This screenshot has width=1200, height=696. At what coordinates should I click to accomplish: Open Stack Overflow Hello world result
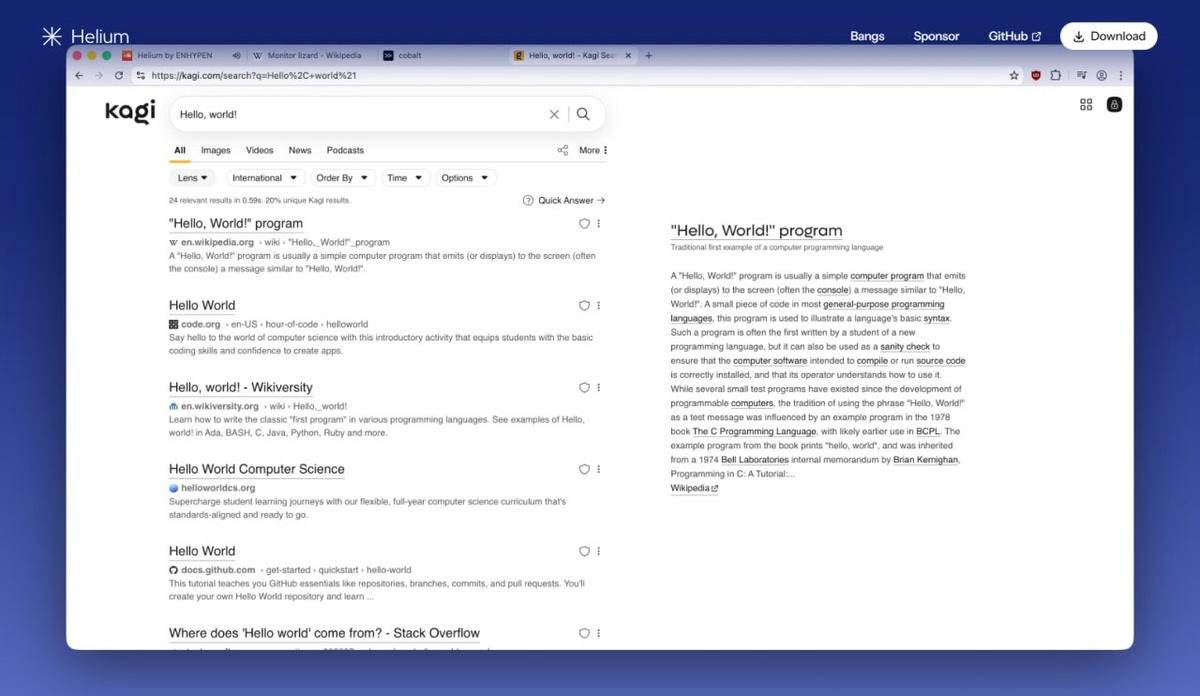[324, 633]
